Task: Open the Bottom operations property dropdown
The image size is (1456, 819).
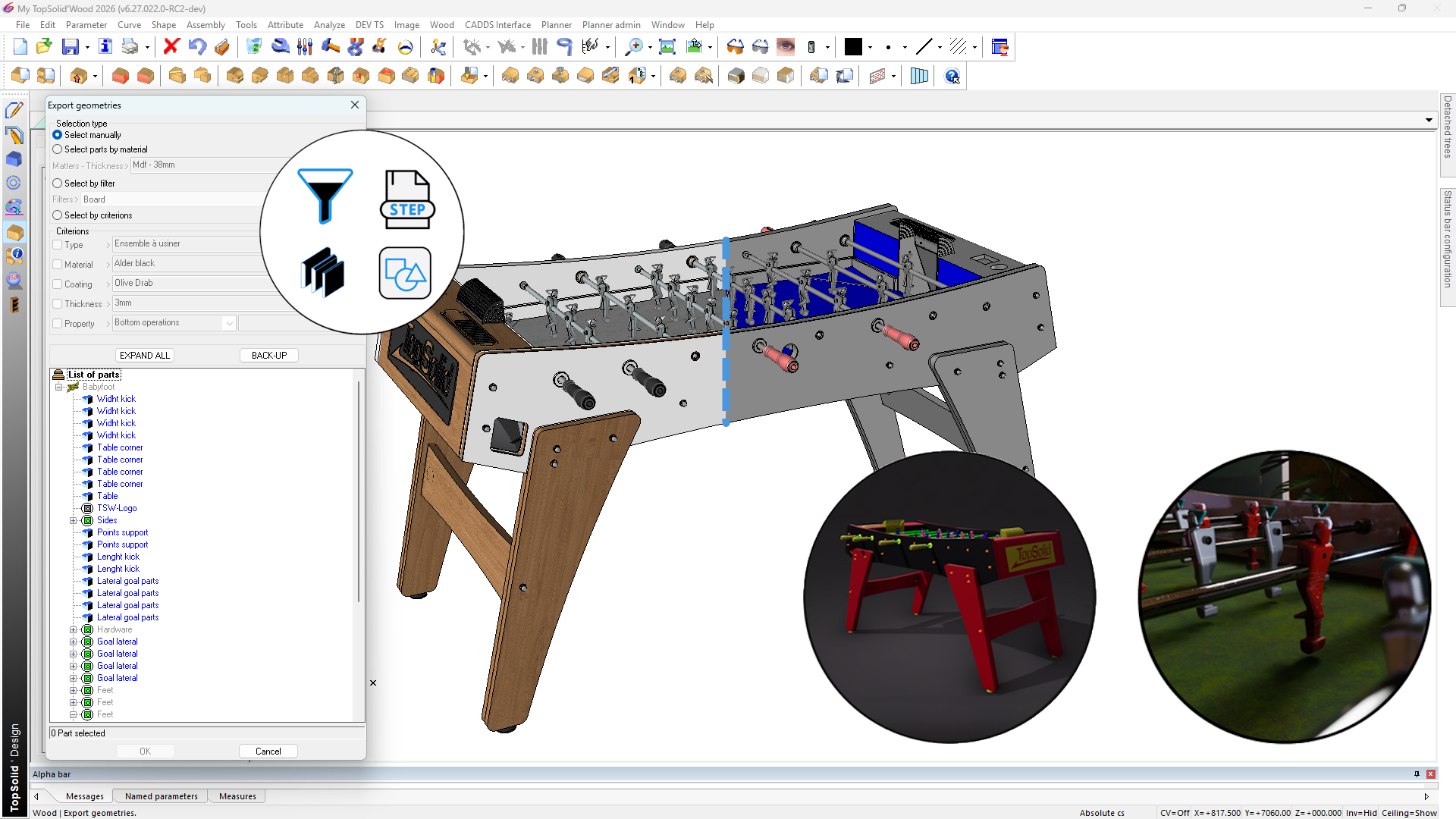Action: (x=229, y=323)
